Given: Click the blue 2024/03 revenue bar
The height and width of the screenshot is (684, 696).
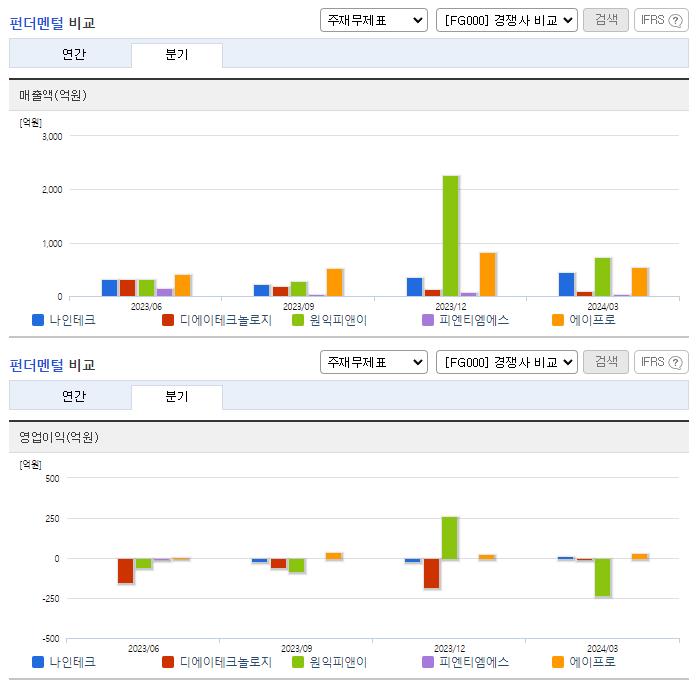Looking at the screenshot, I should pos(566,285).
